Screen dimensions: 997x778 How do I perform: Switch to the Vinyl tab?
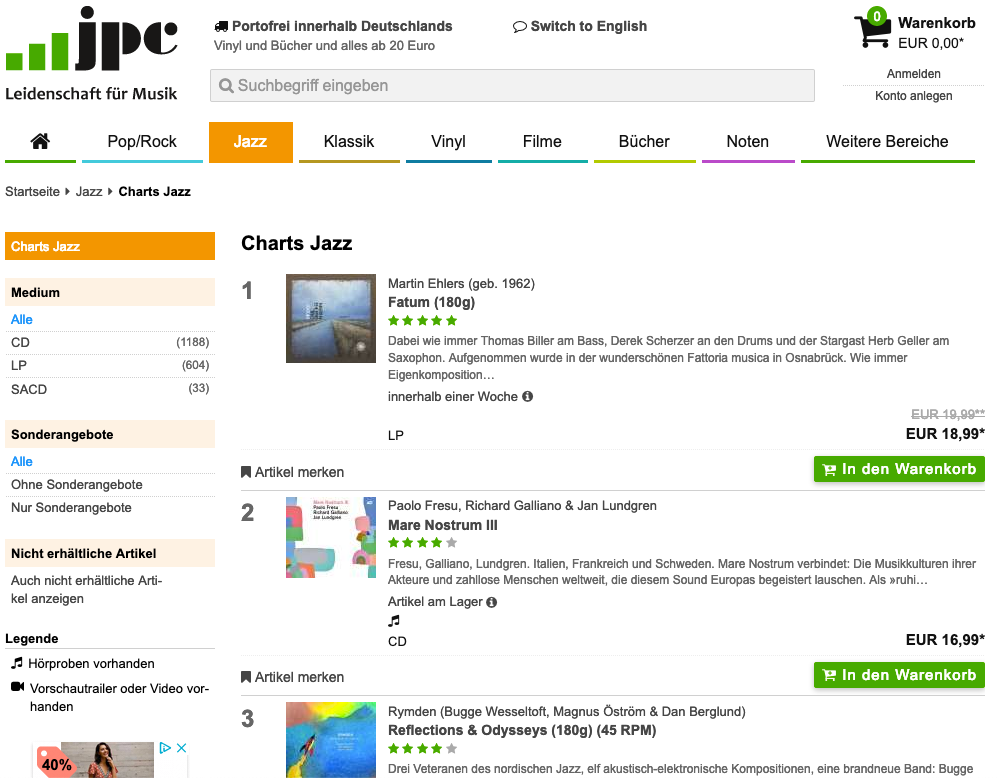coord(448,141)
